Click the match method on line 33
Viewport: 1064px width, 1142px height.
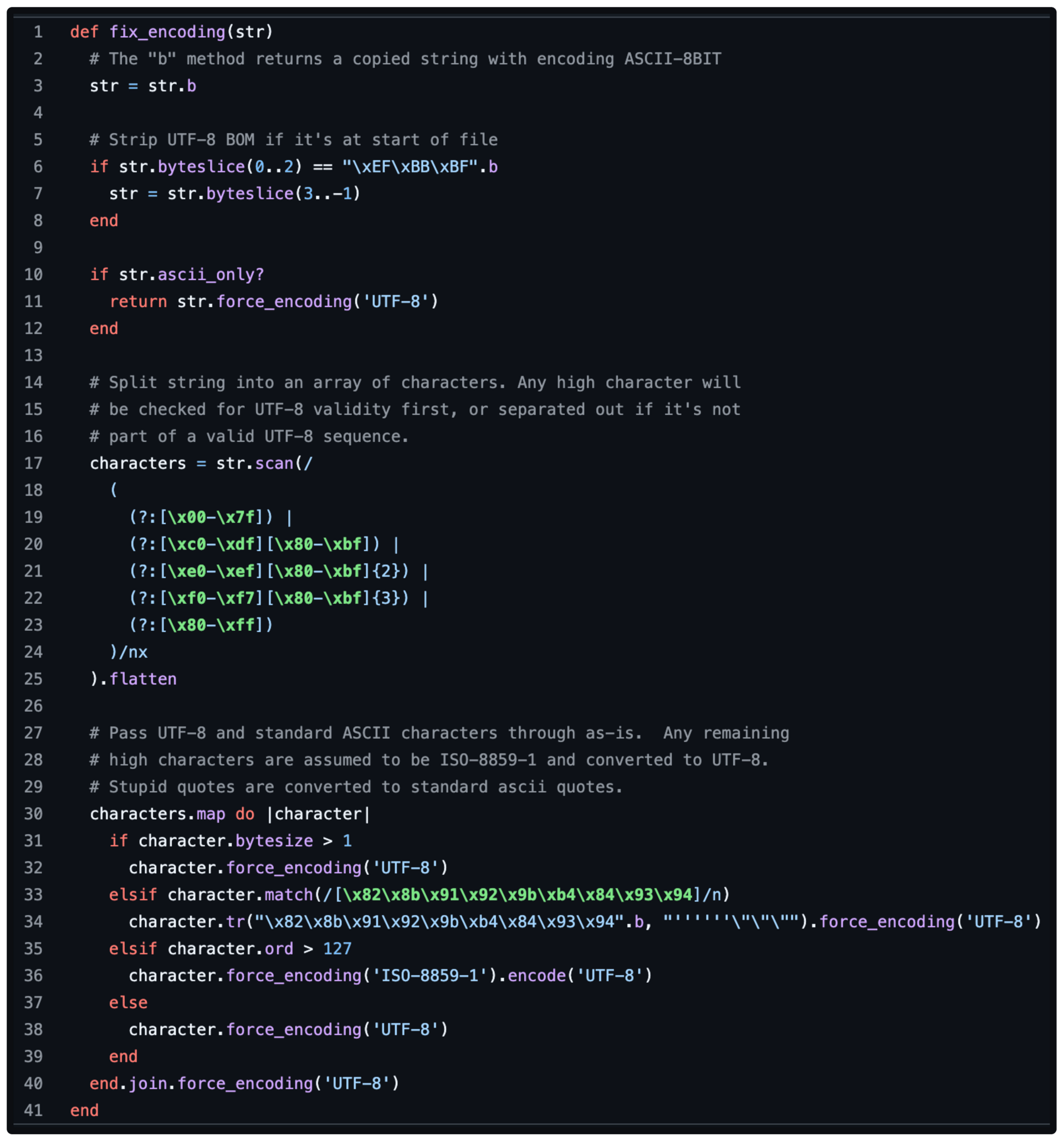[x=289, y=895]
